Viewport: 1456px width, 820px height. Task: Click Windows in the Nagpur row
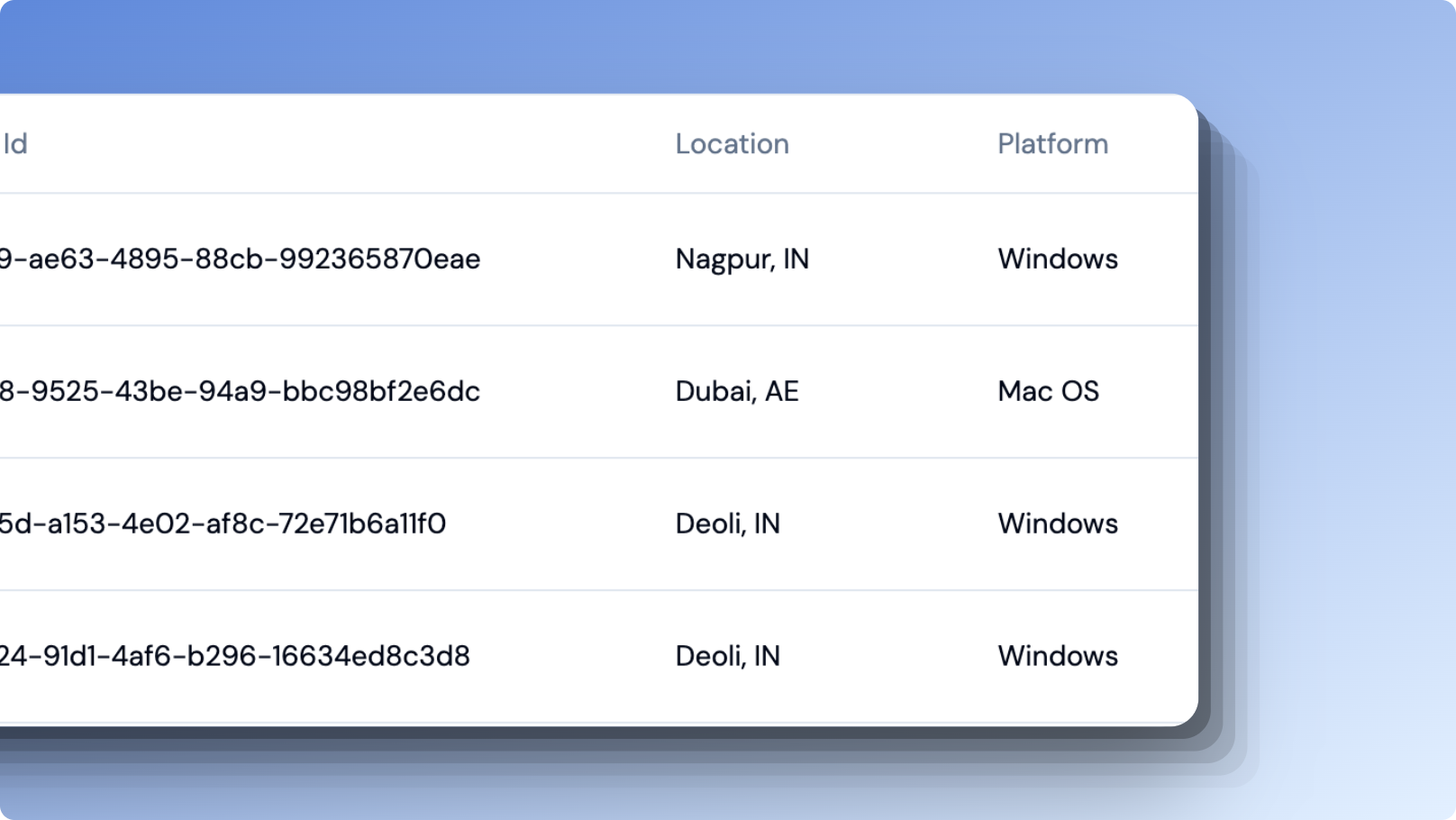1057,259
